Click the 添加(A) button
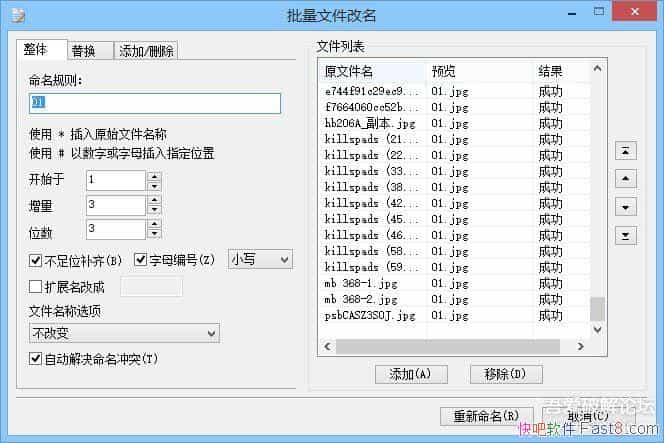The width and height of the screenshot is (664, 443). 410,374
